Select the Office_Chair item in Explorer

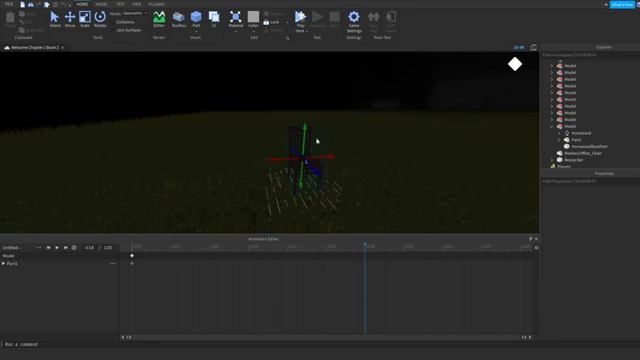tap(582, 153)
